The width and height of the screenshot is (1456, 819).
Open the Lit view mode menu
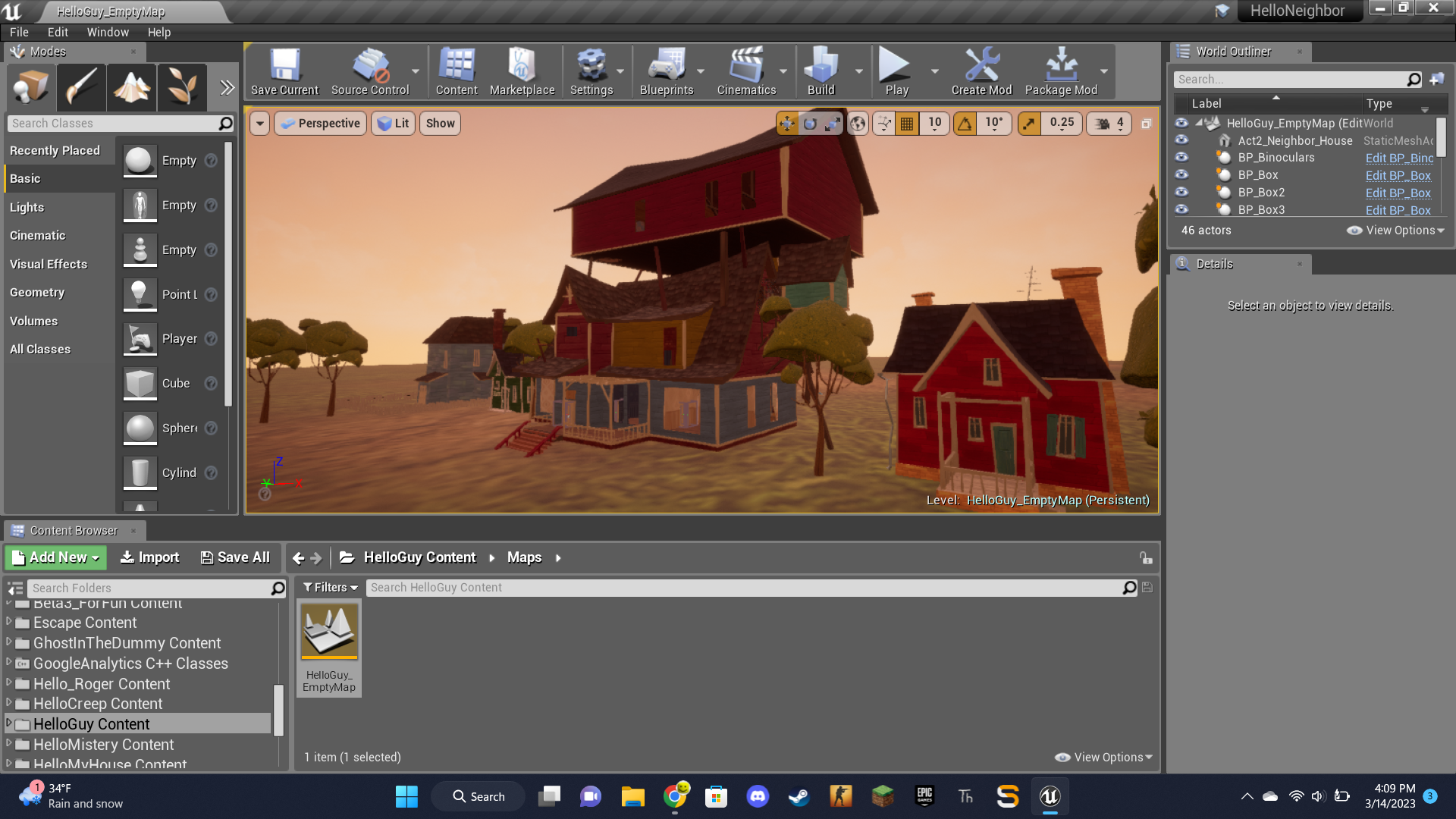click(393, 124)
